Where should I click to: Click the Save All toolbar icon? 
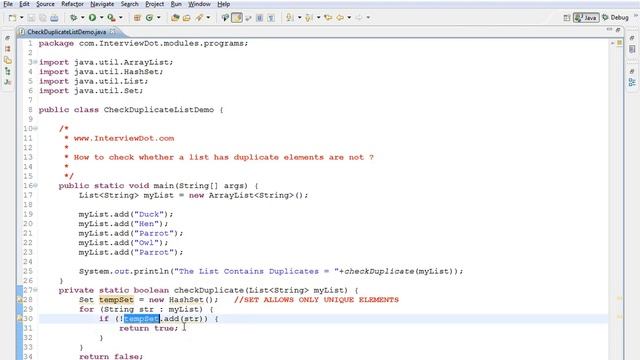click(x=42, y=18)
